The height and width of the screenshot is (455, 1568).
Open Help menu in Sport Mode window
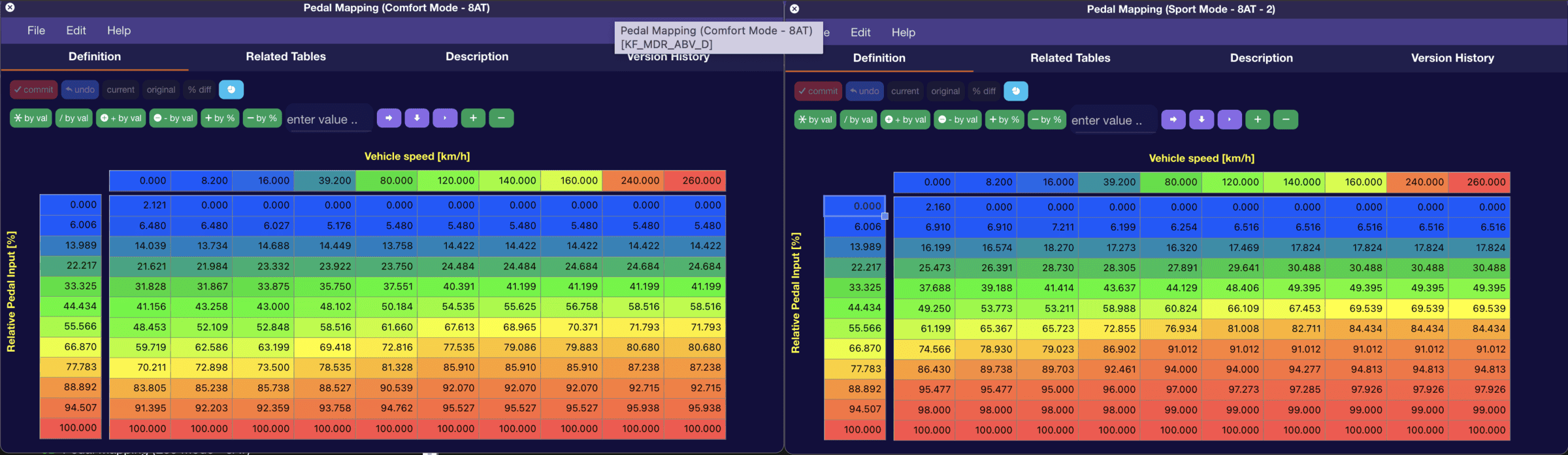pyautogui.click(x=904, y=32)
